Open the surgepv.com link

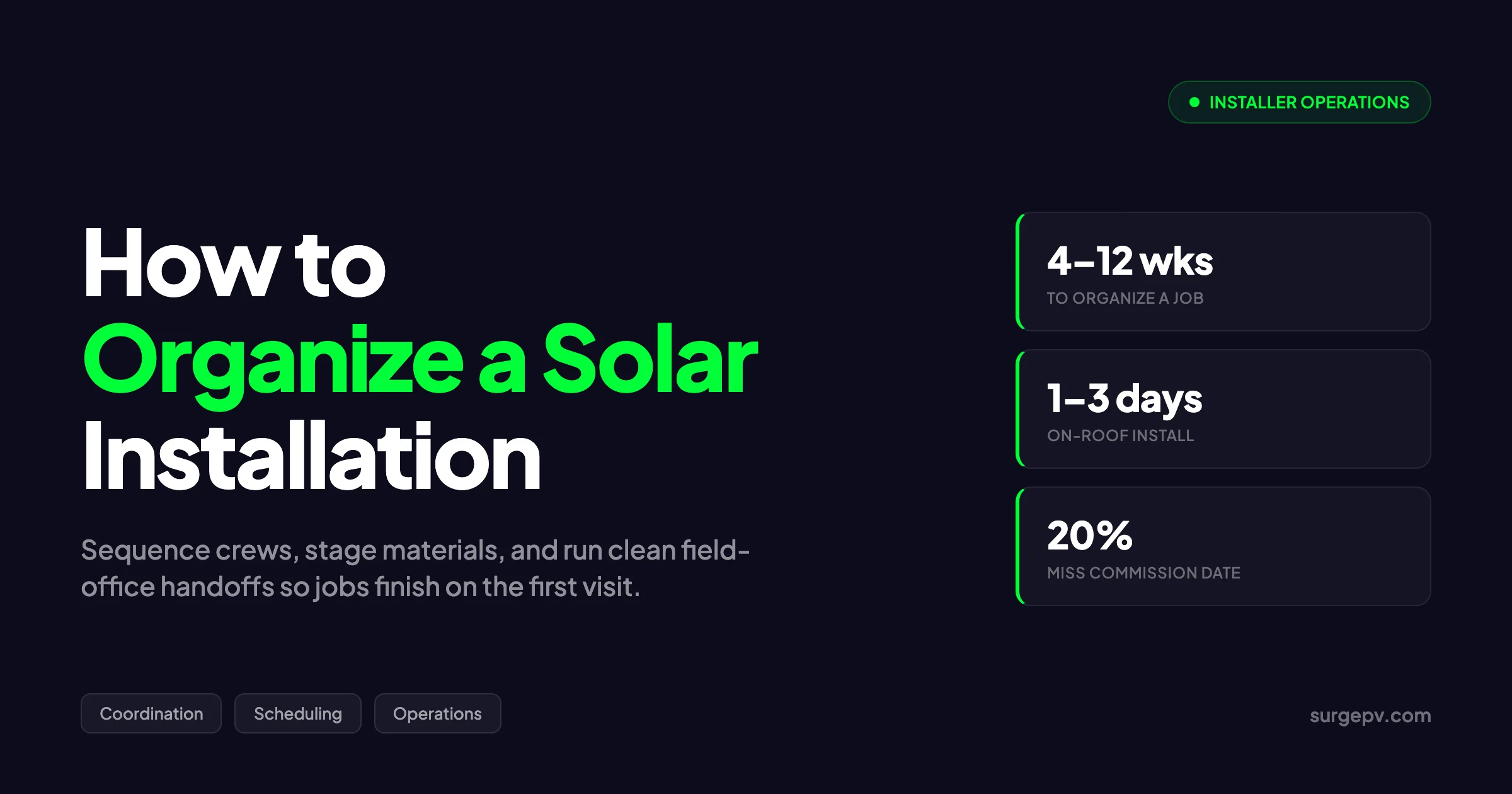tap(1370, 716)
